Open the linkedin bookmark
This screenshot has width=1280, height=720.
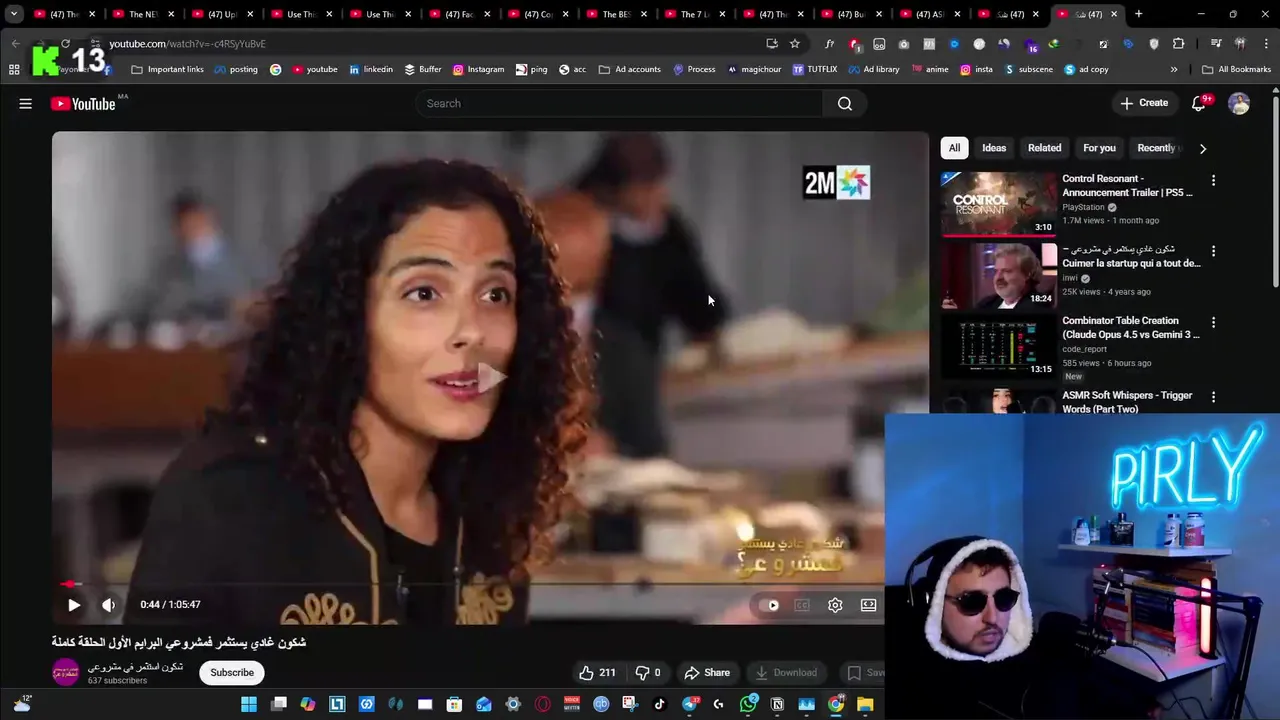click(x=370, y=70)
